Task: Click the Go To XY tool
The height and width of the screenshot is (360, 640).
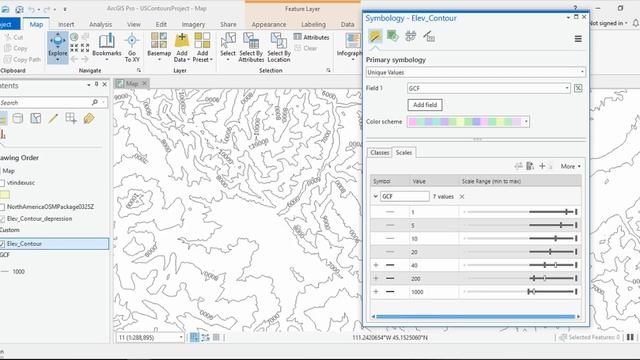Action: tap(132, 48)
